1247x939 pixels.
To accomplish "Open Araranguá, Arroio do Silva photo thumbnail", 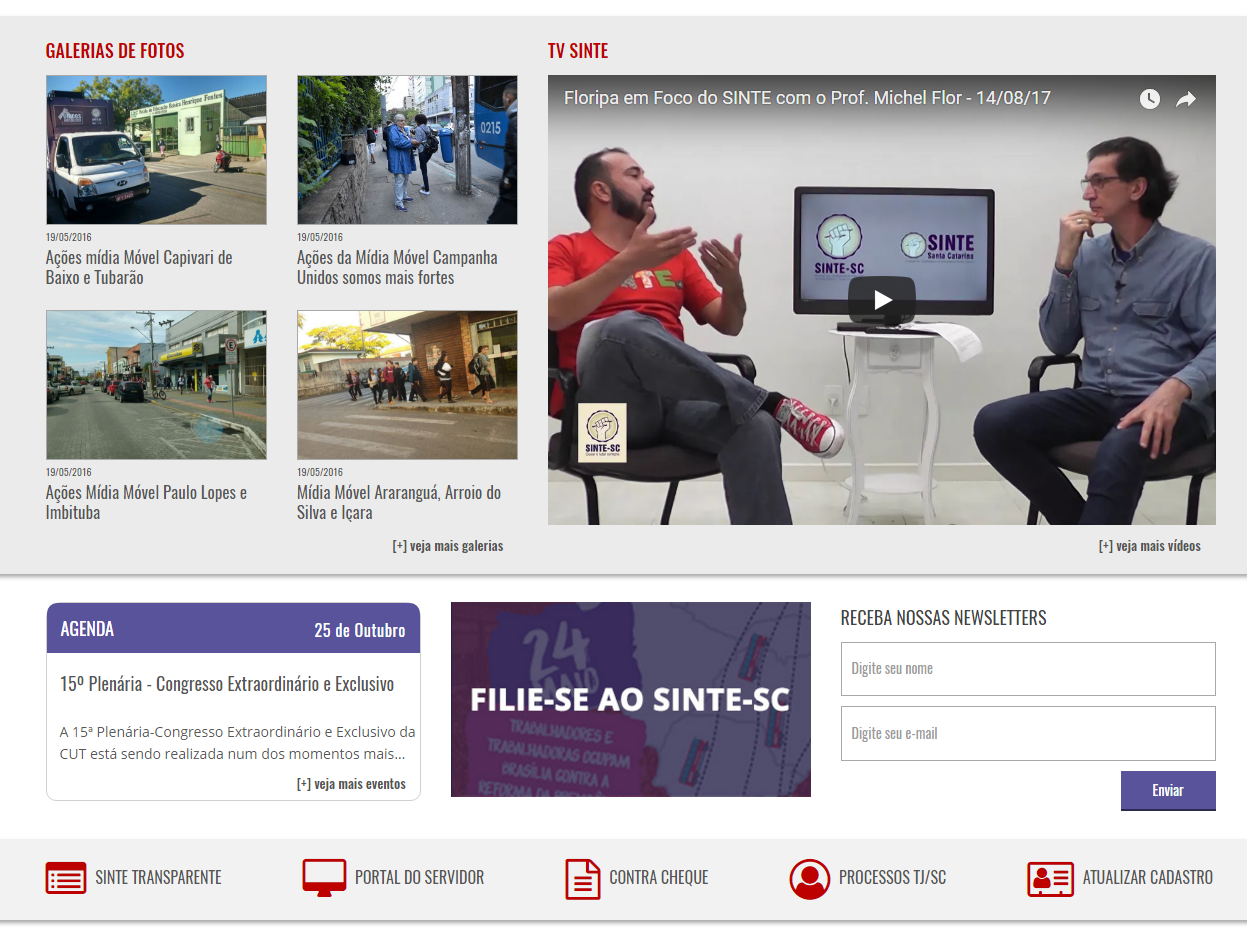I will (x=407, y=385).
